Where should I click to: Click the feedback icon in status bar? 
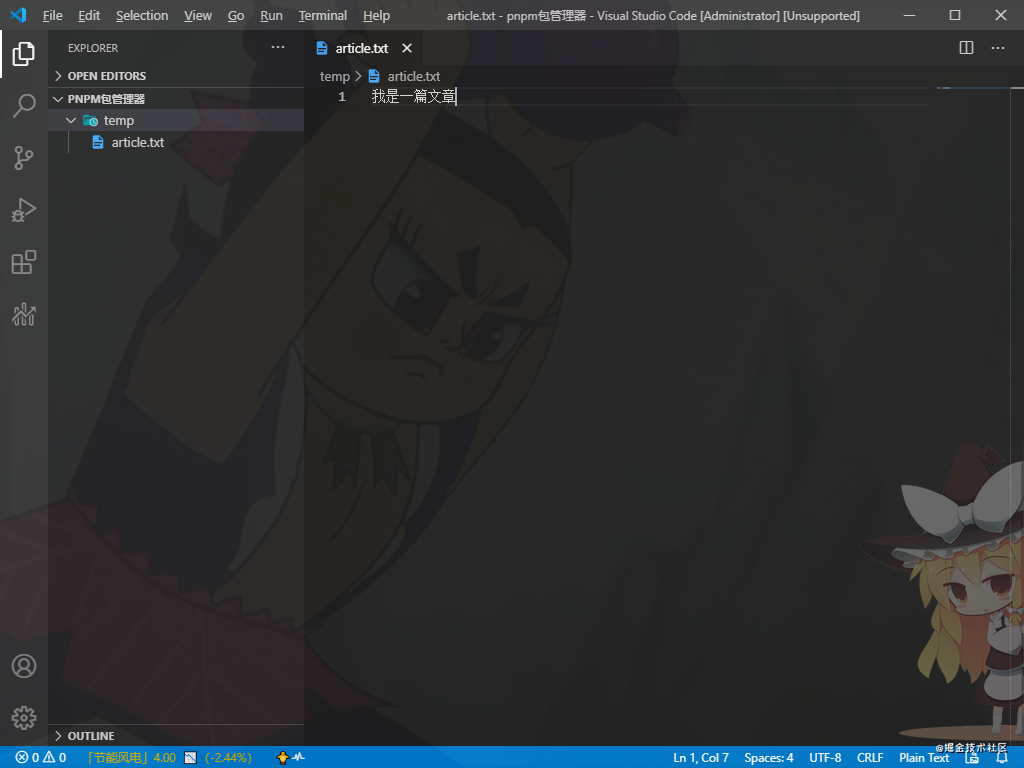pos(972,758)
